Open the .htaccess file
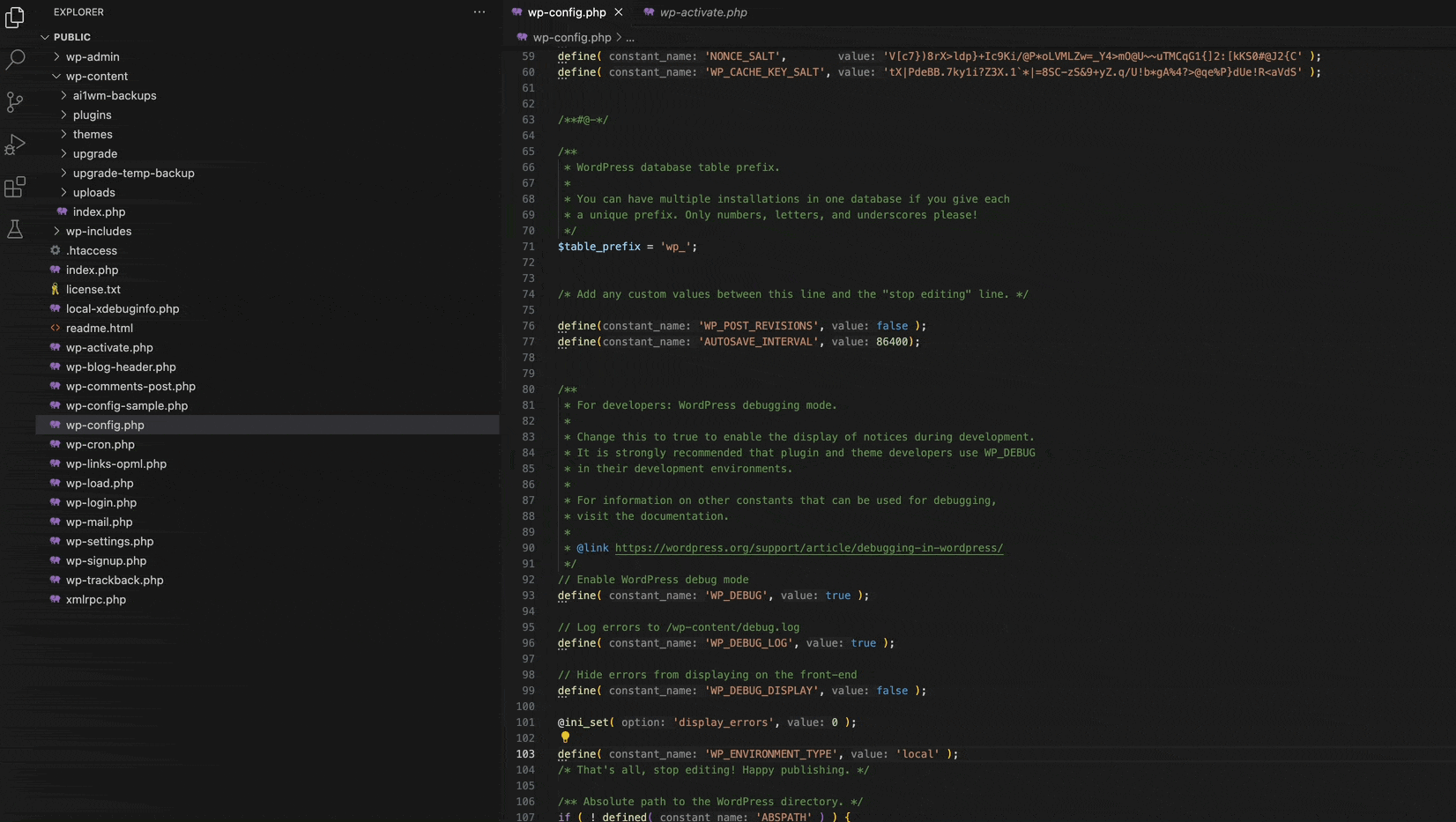This screenshot has width=1456, height=822. pyautogui.click(x=91, y=250)
